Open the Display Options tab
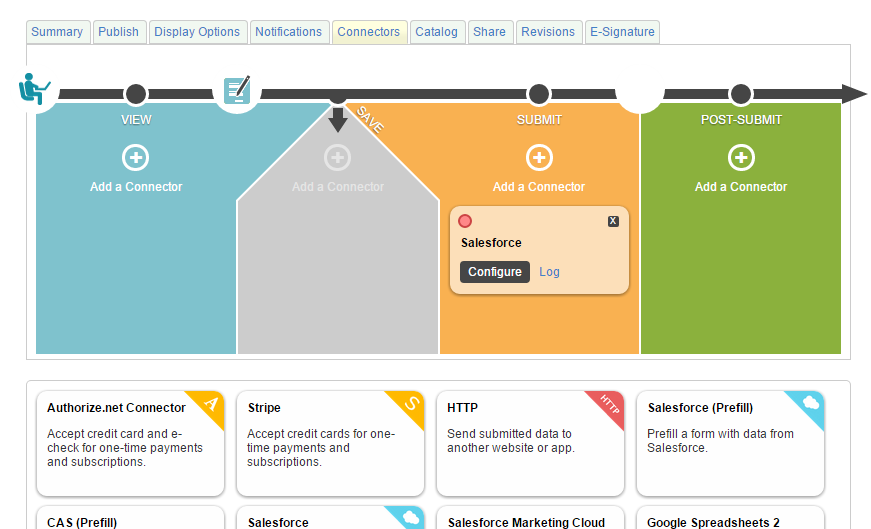871x529 pixels. click(x=197, y=32)
